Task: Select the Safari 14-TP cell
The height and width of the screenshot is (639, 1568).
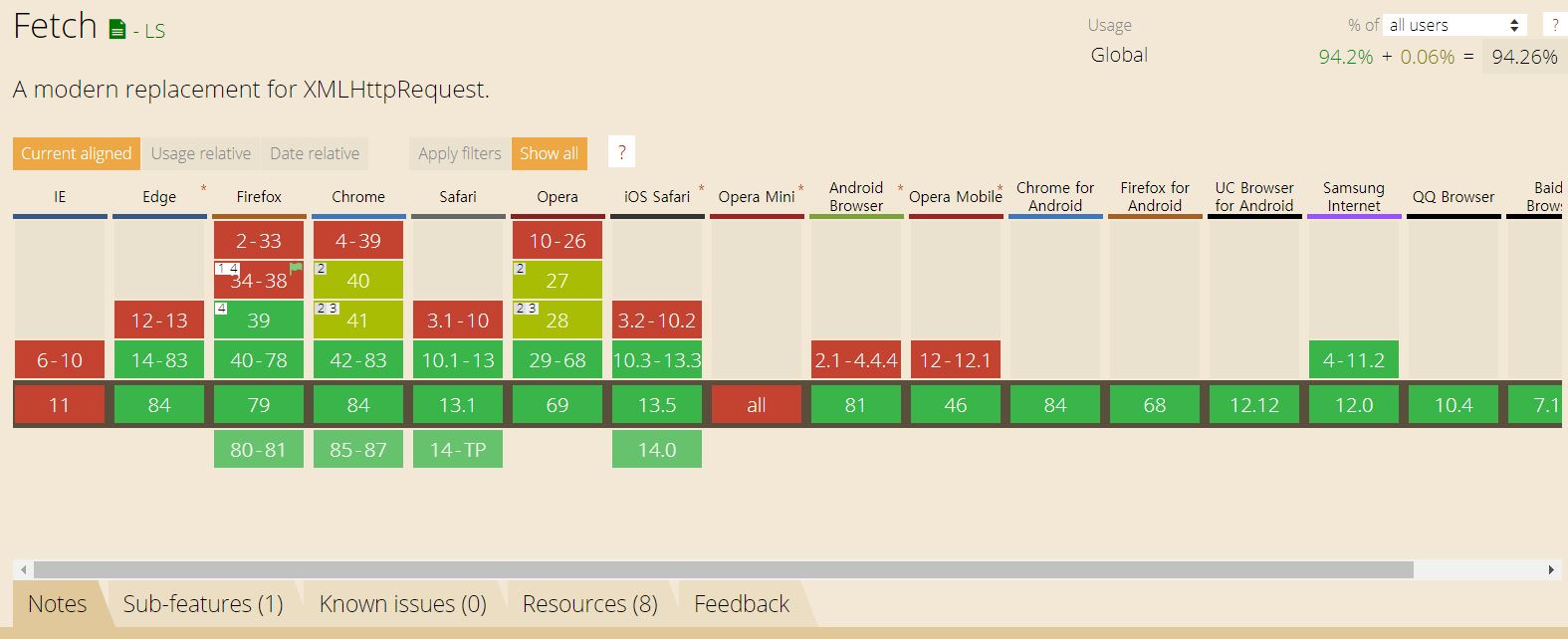Action: click(458, 449)
